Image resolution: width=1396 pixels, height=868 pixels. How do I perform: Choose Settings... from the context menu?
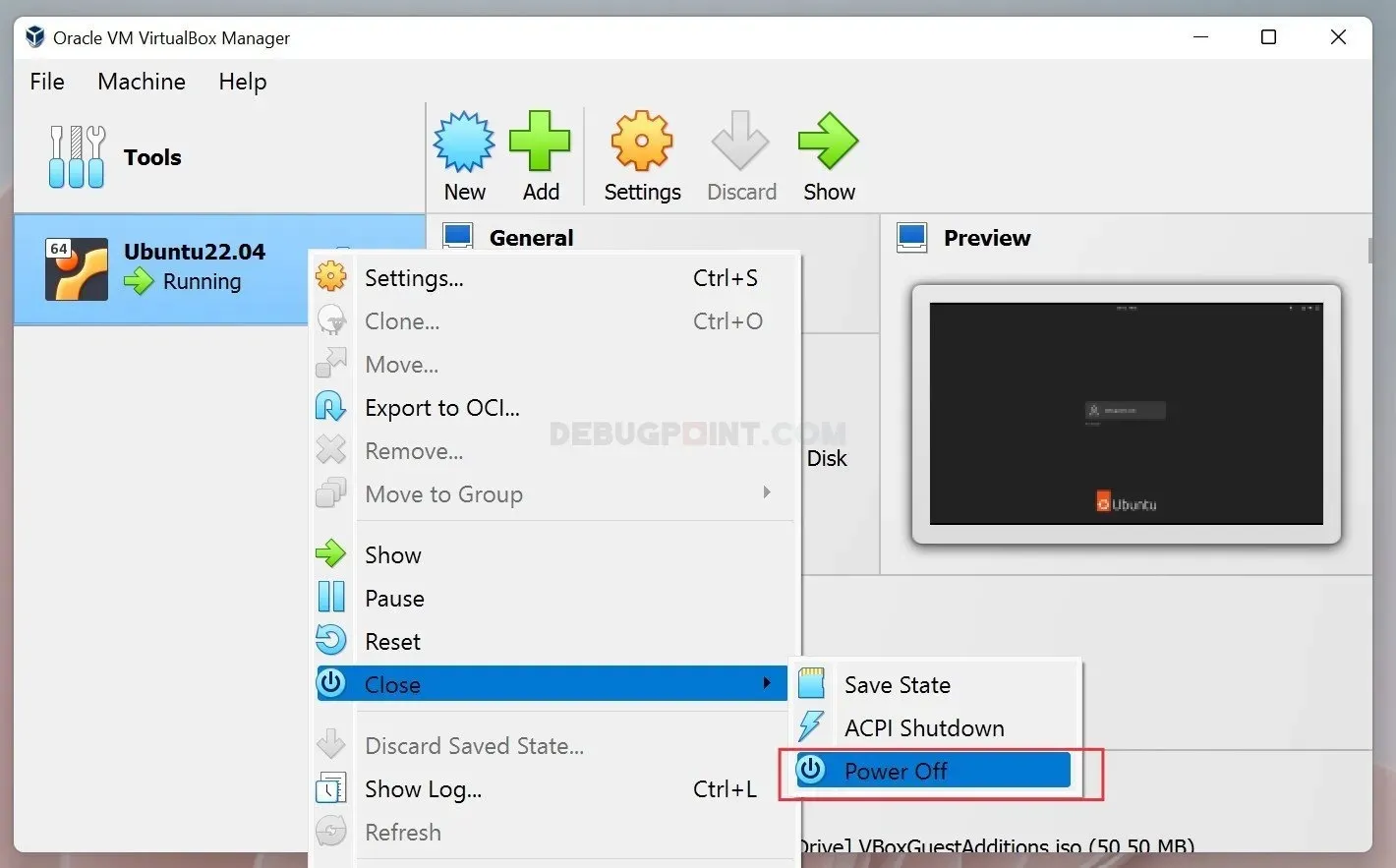[553, 278]
